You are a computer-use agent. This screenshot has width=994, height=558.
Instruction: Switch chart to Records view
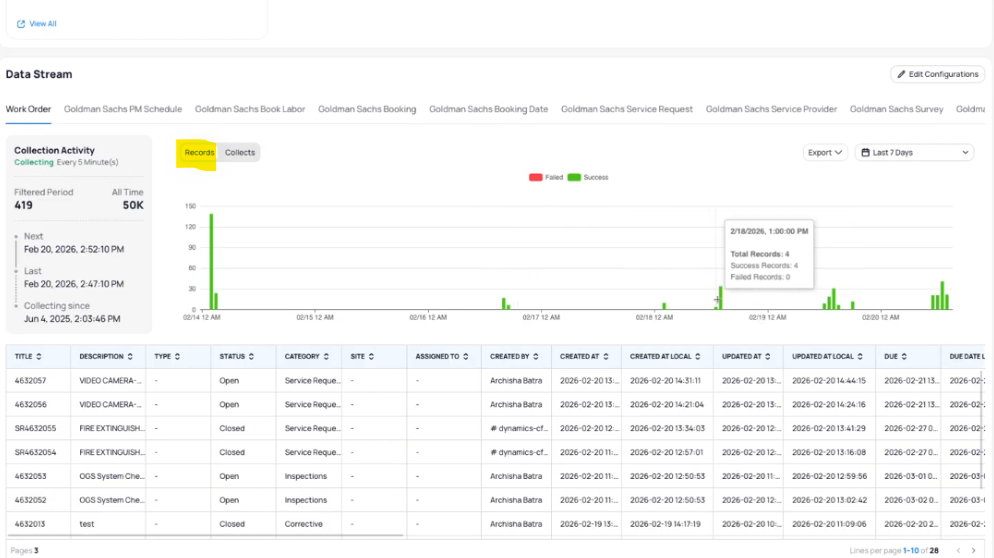199,153
